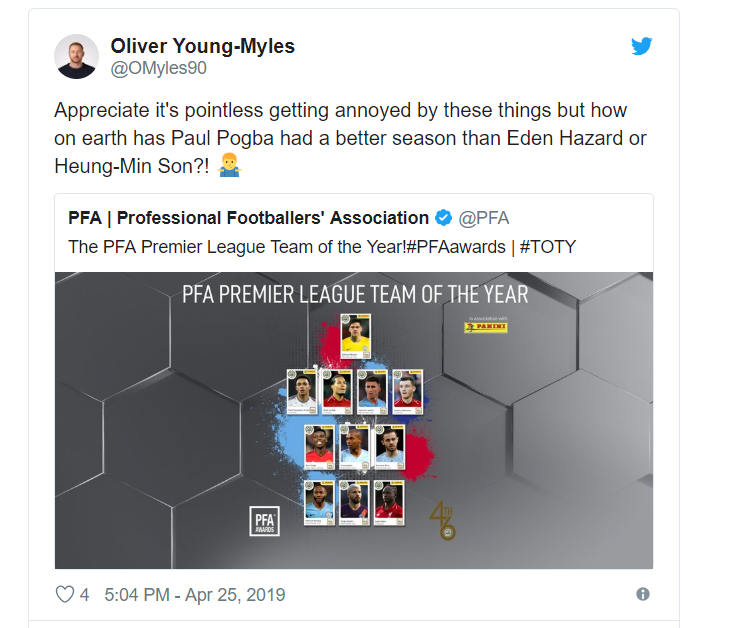Screen dimensions: 738x628
Task: Click the PFA Premier League Team image heading
Action: click(x=355, y=294)
